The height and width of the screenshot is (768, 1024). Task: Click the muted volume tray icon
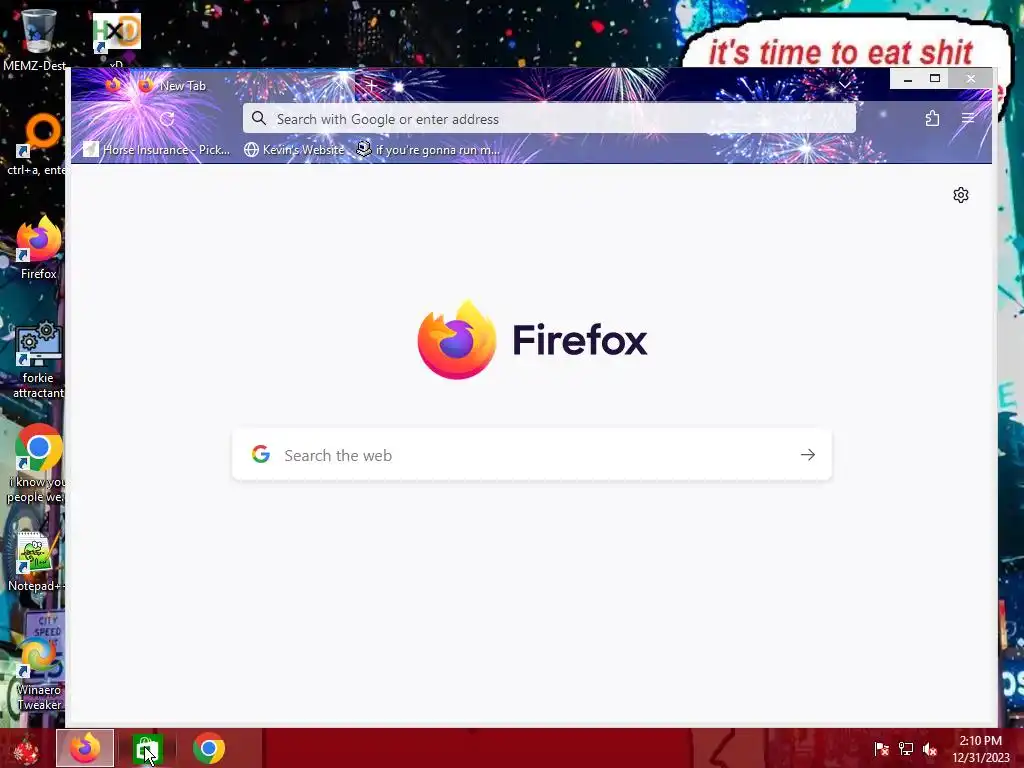[x=930, y=748]
